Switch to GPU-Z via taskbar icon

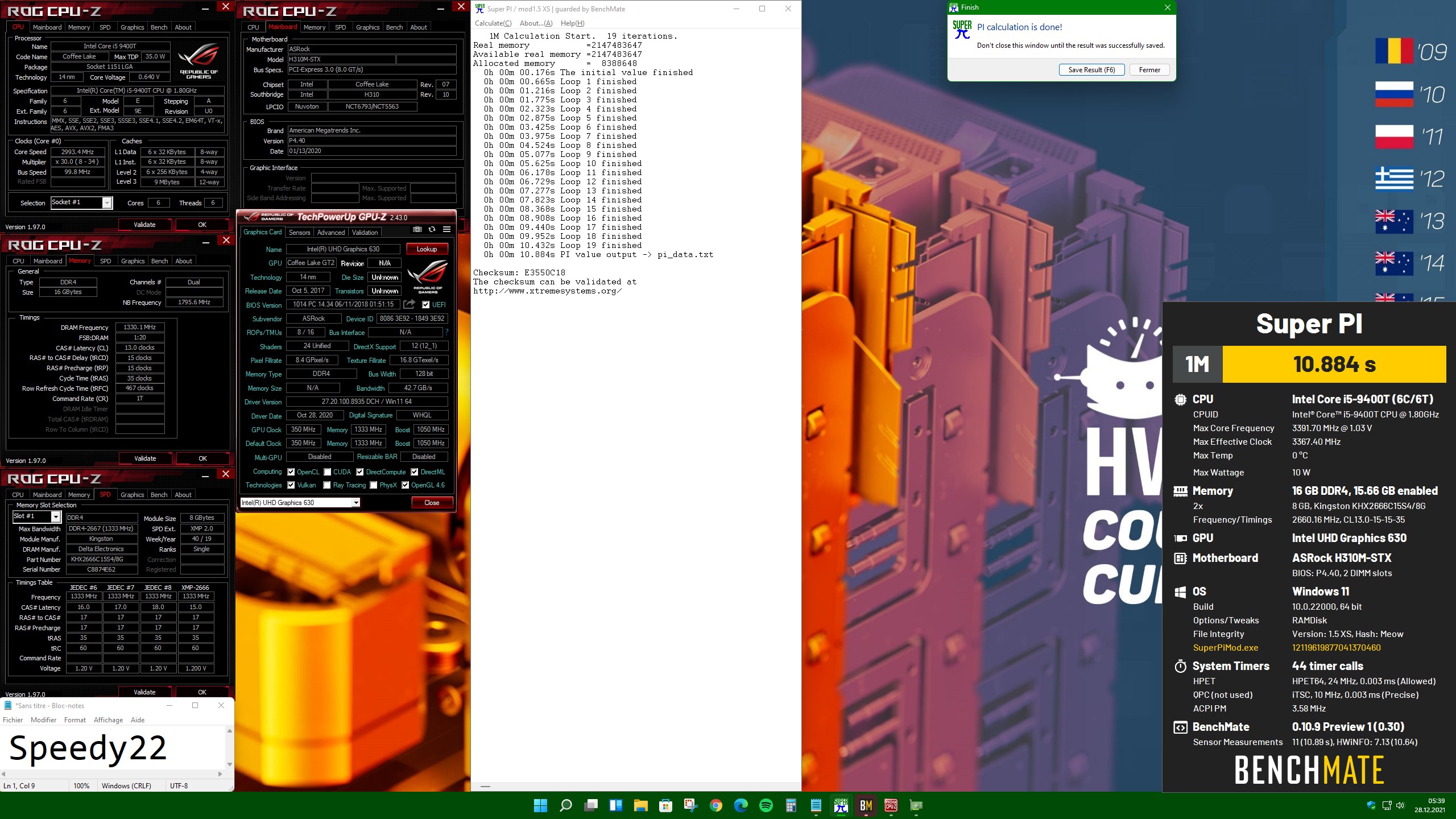(916, 805)
